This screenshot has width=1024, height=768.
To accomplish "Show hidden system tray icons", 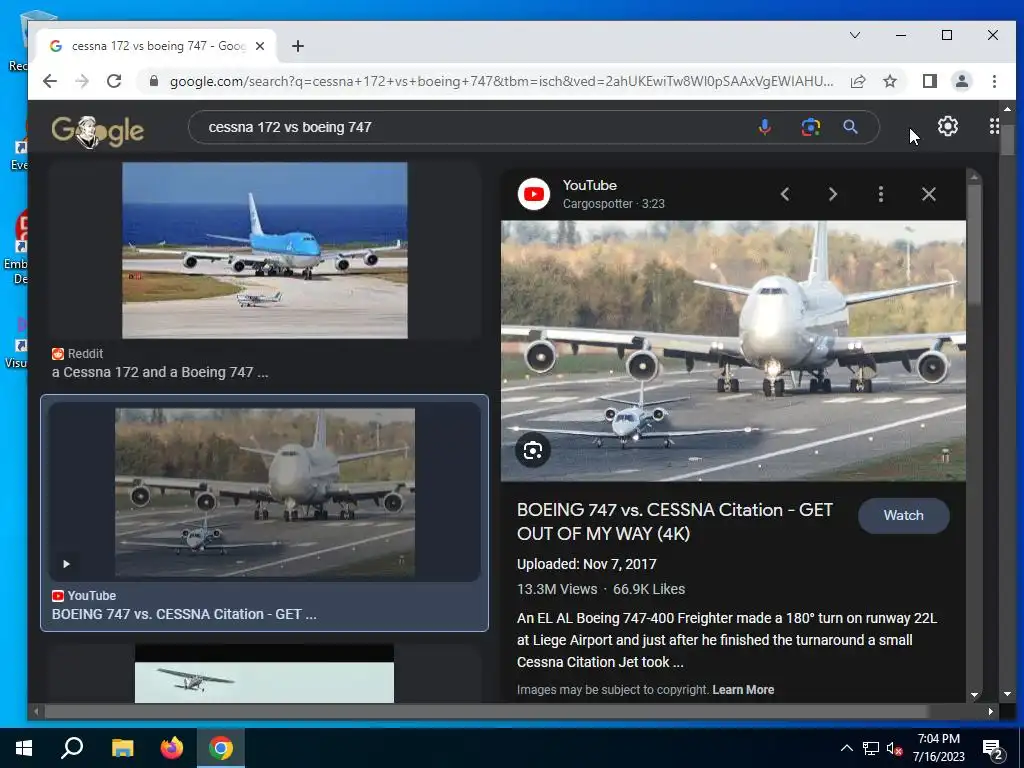I will click(846, 748).
